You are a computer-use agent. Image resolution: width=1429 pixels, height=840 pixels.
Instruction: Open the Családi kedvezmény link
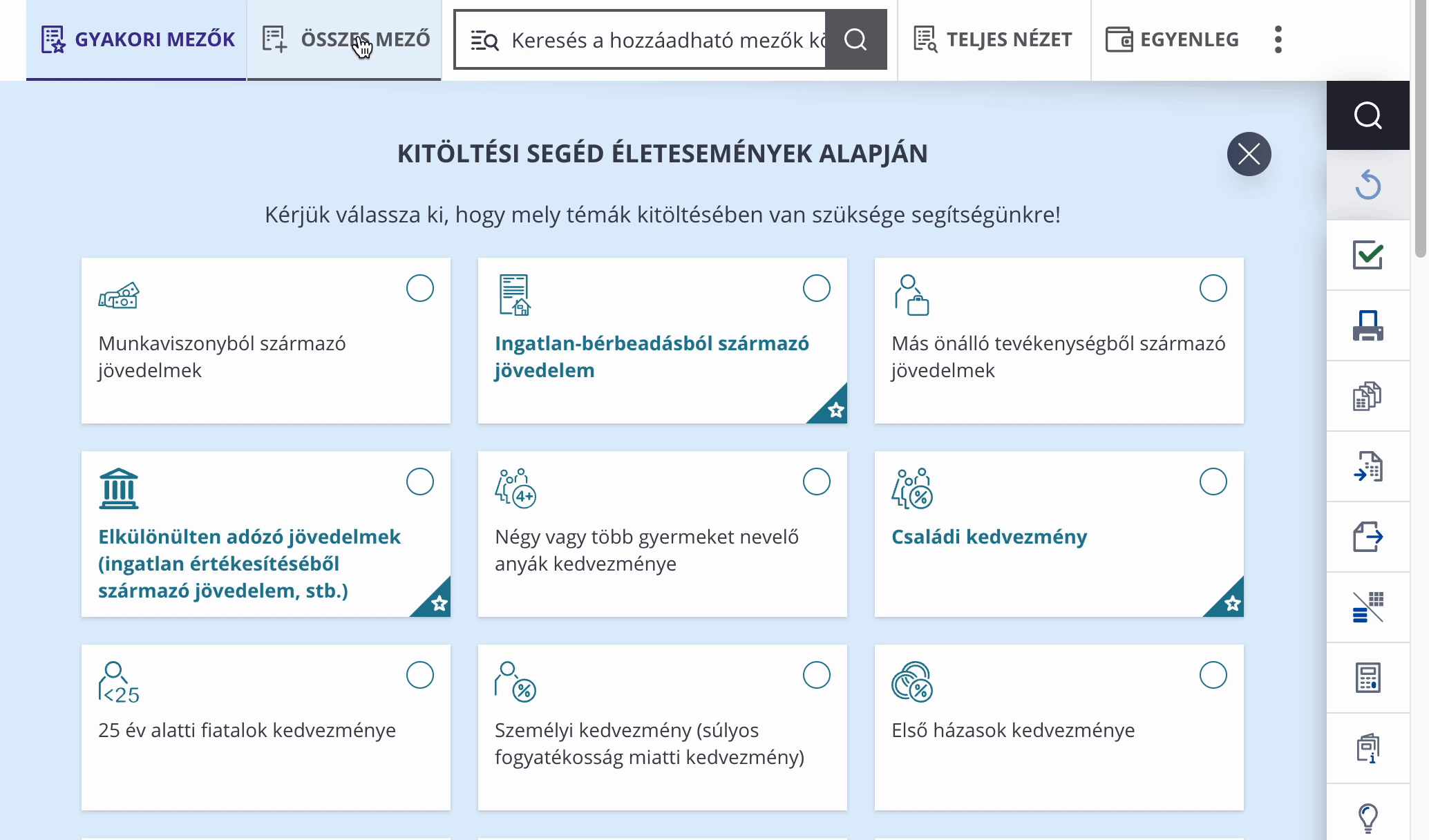pos(990,537)
